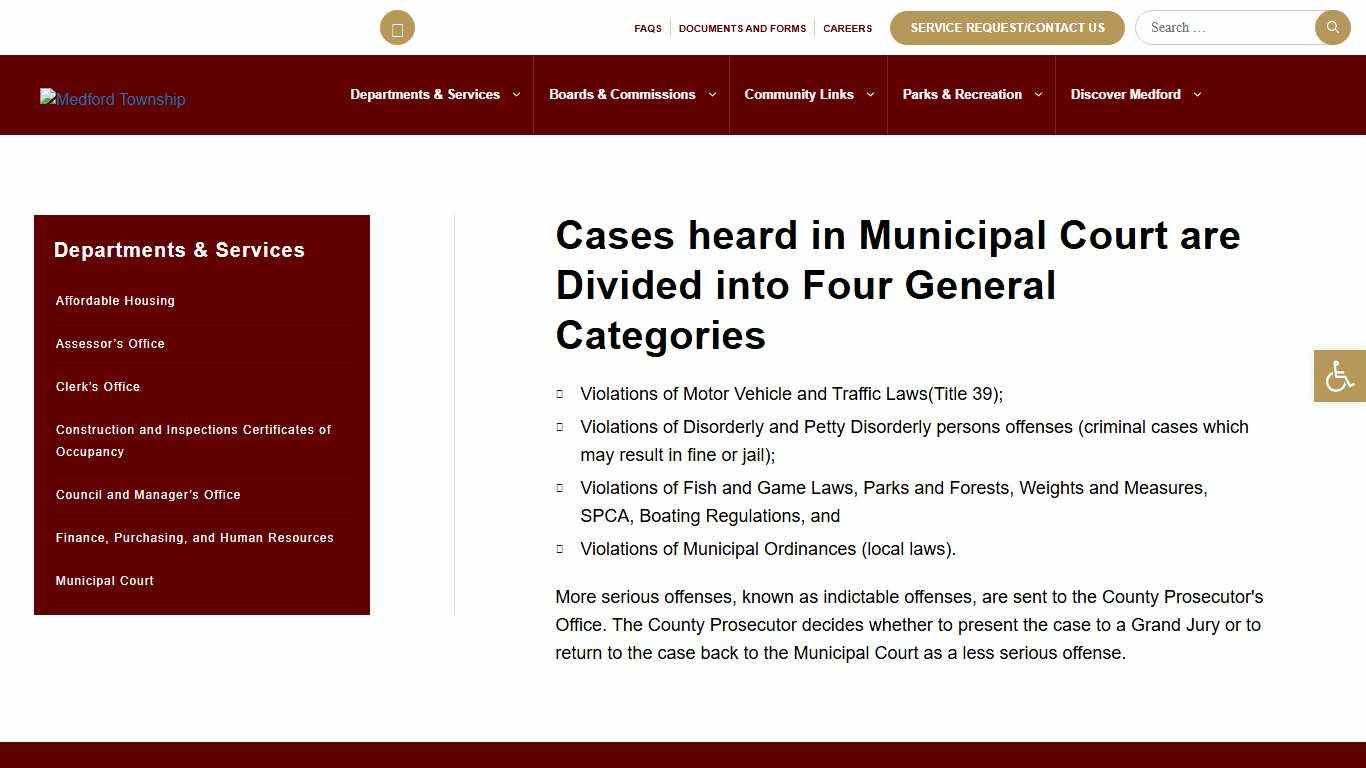Open the Careers page
The height and width of the screenshot is (768, 1366).
(x=847, y=28)
